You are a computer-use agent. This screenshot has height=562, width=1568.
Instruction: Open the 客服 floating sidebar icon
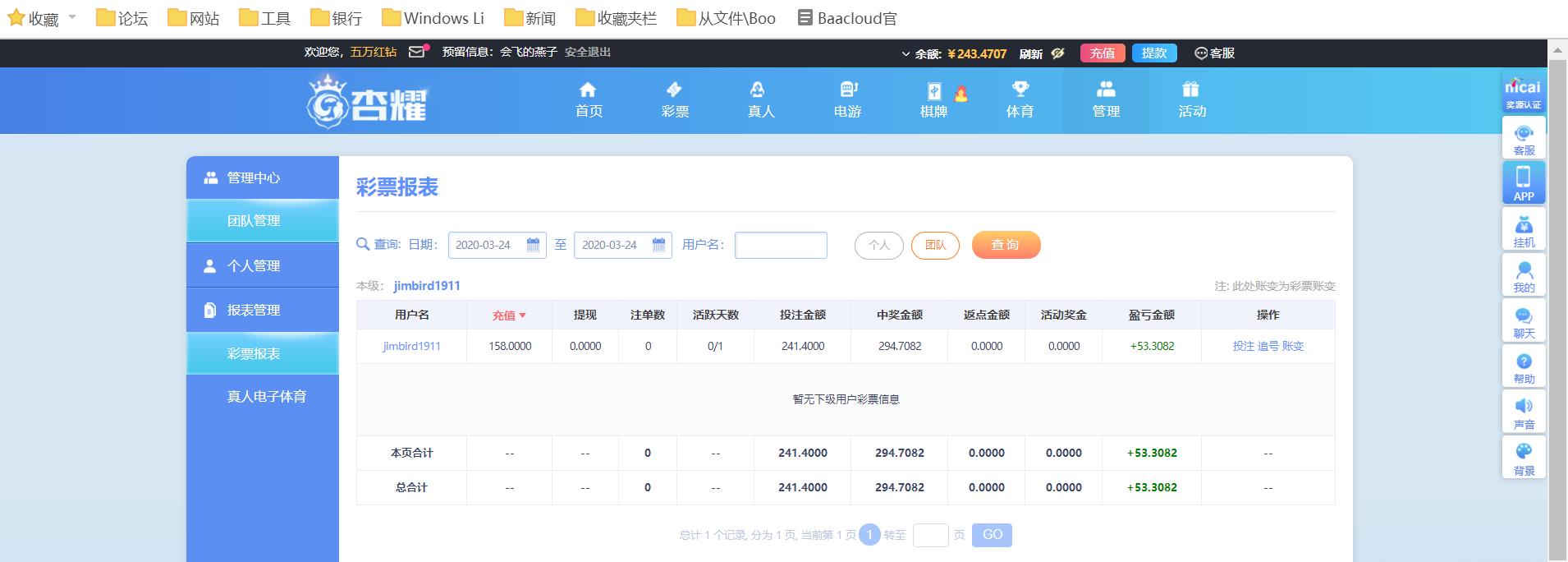tap(1524, 138)
